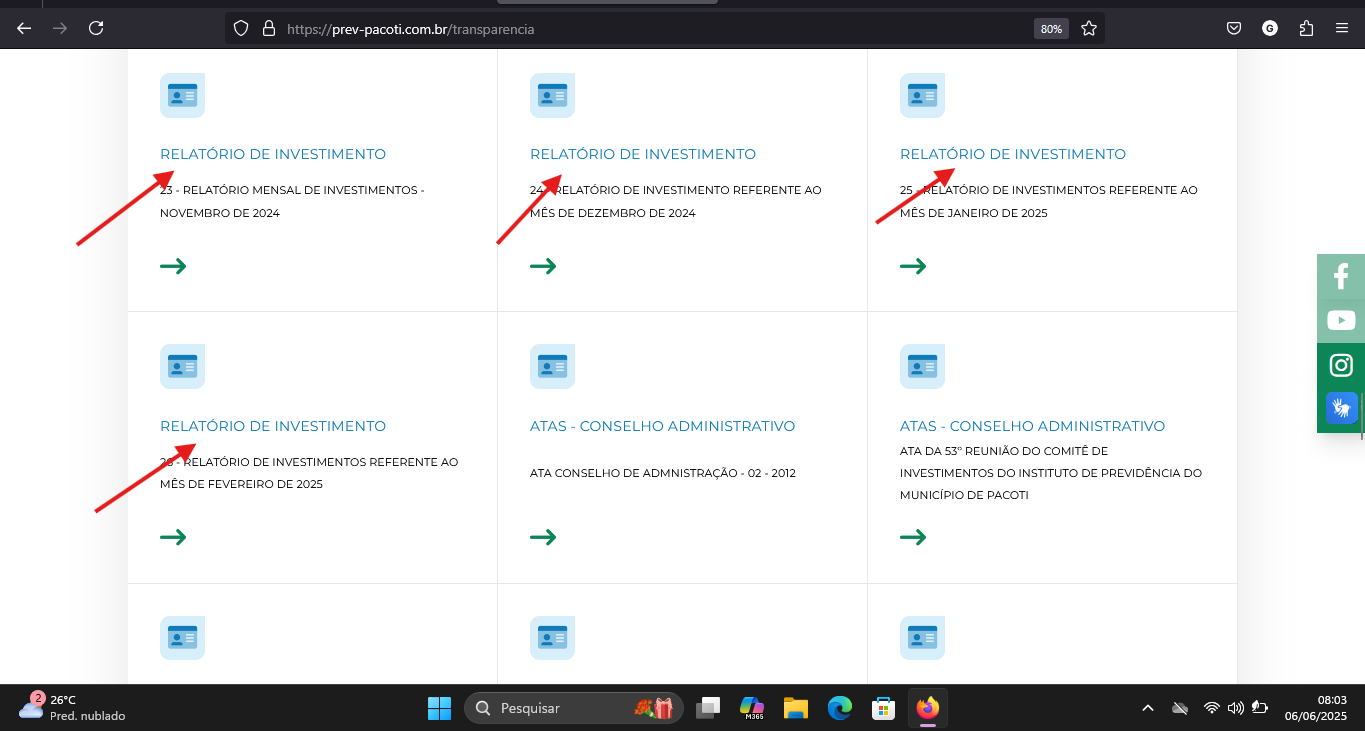
Task: Expand hidden system tray icons chevron
Action: click(1148, 708)
